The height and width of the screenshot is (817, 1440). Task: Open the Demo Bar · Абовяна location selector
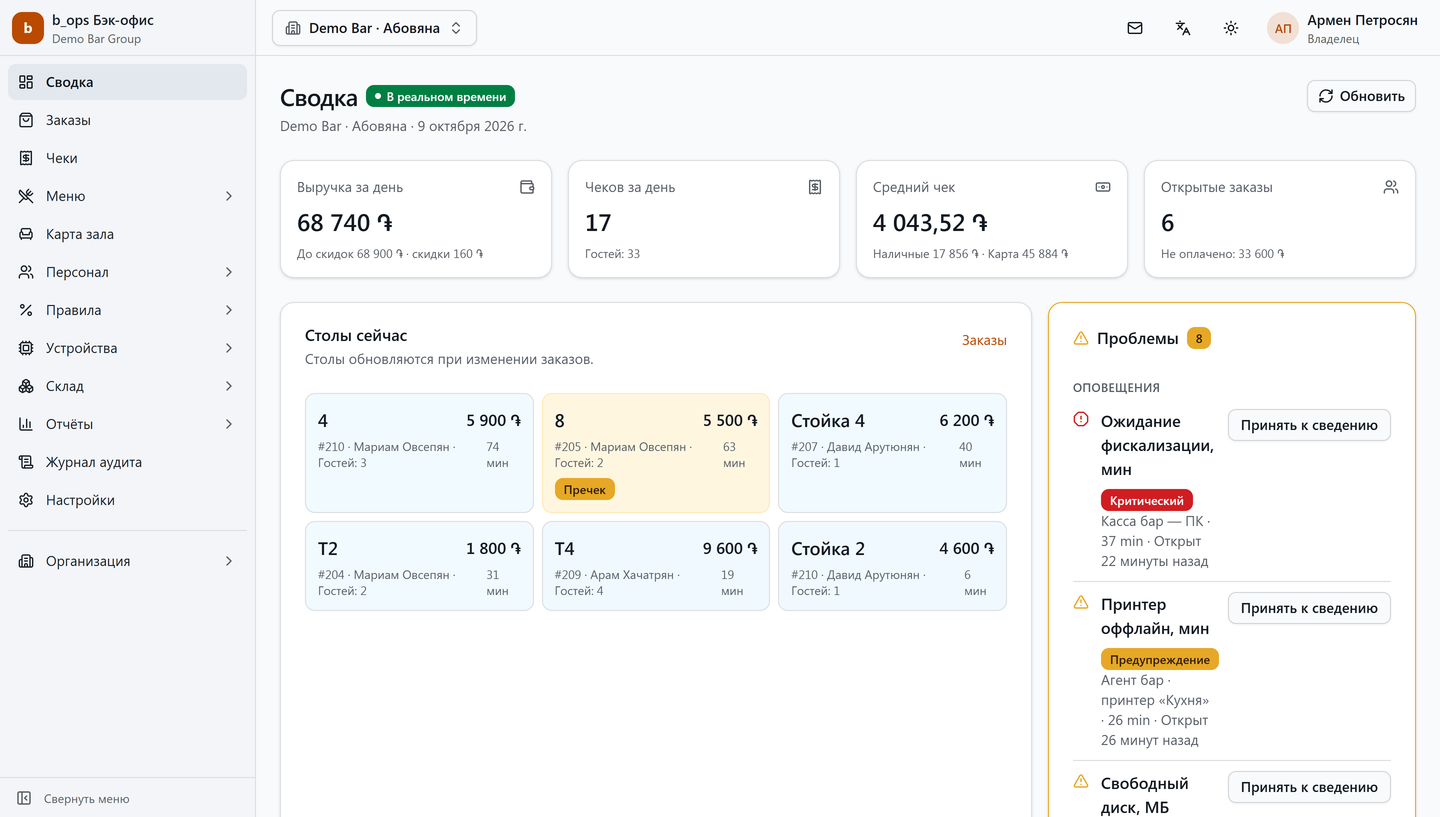pyautogui.click(x=374, y=28)
